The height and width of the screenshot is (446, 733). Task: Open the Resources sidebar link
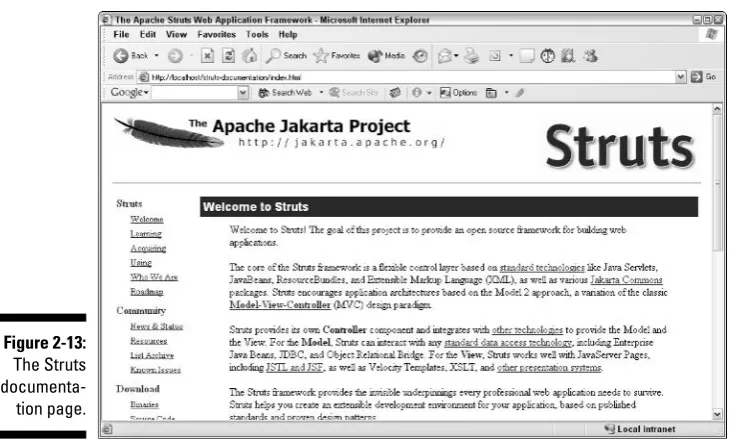click(149, 341)
